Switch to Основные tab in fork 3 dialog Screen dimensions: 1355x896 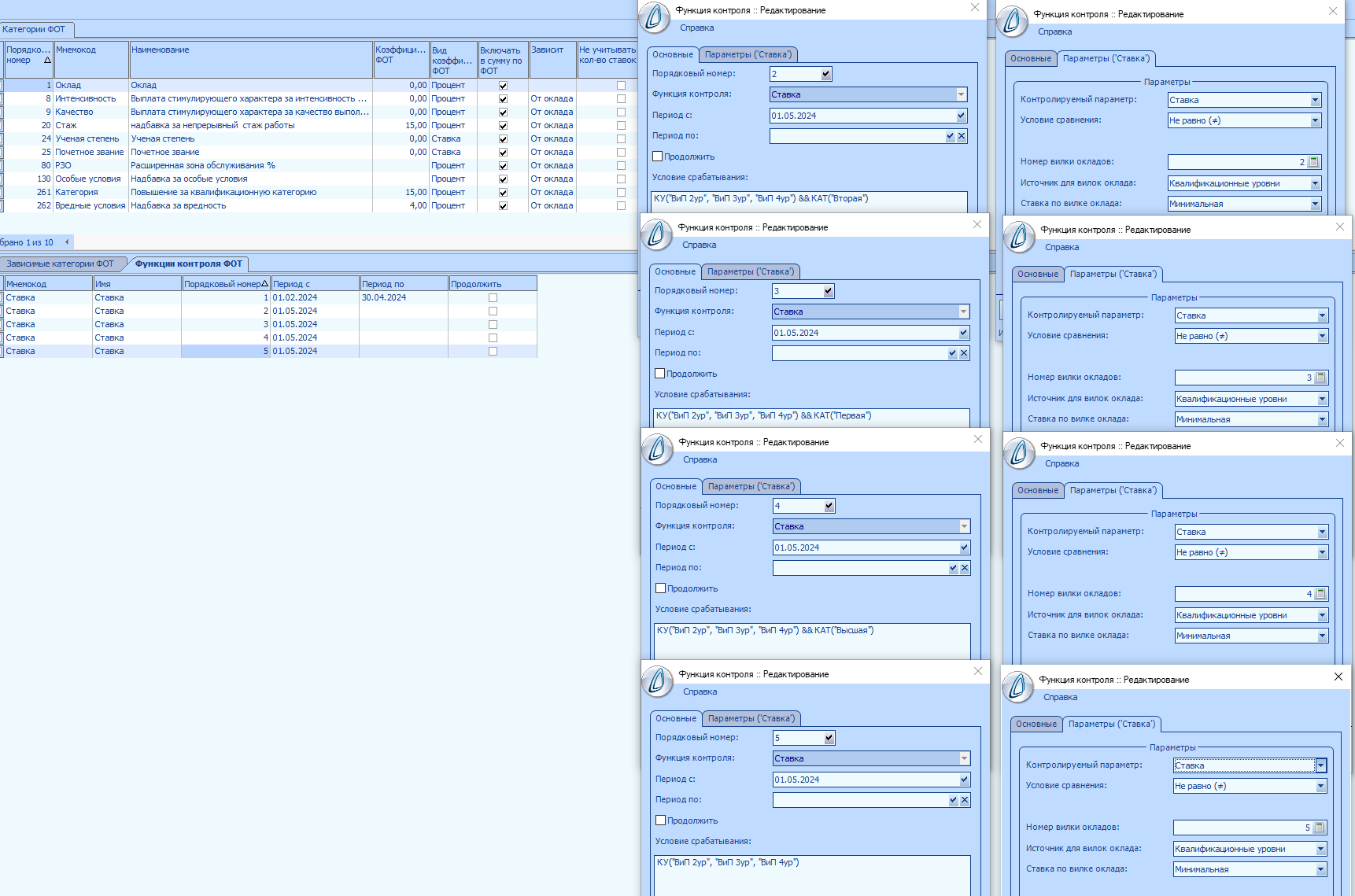click(1038, 274)
